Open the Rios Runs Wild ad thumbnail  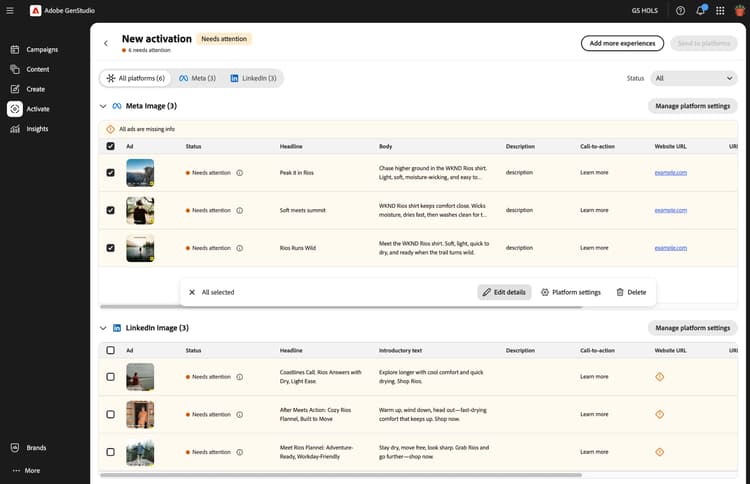click(x=140, y=248)
